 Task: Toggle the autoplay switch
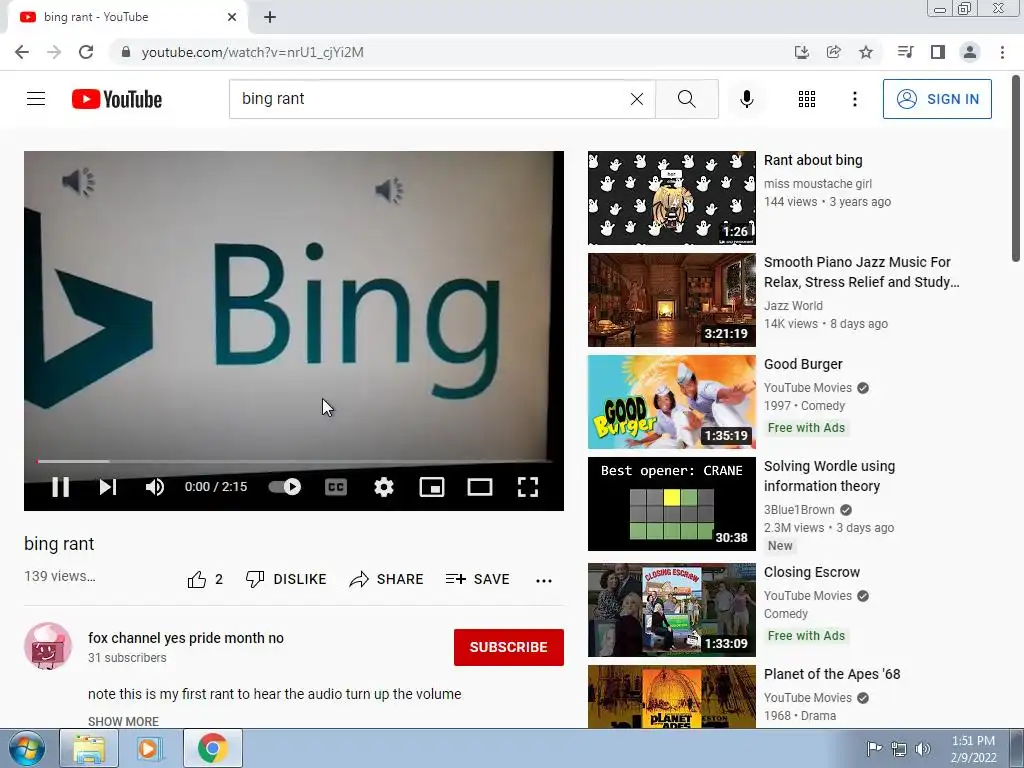point(285,487)
